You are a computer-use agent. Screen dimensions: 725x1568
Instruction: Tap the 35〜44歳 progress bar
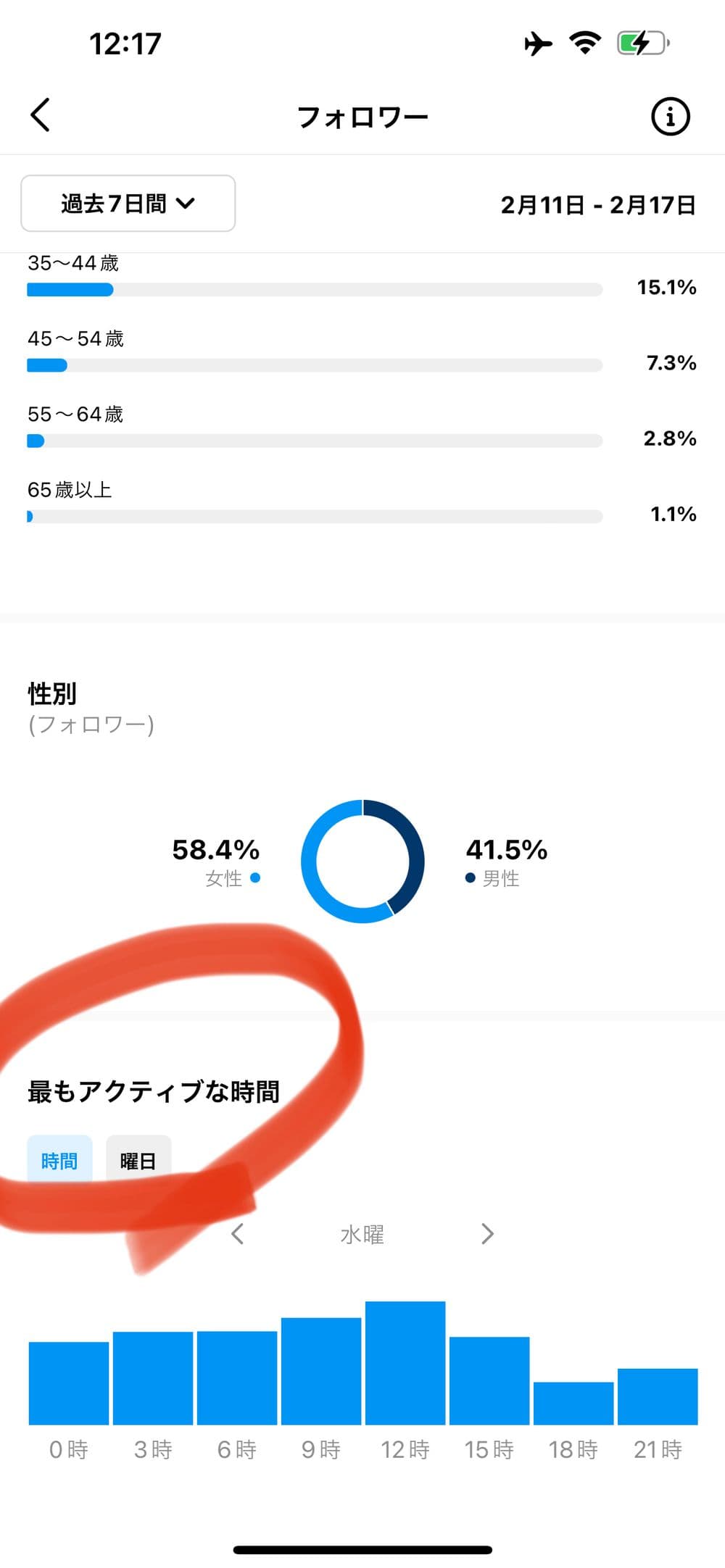[x=315, y=290]
